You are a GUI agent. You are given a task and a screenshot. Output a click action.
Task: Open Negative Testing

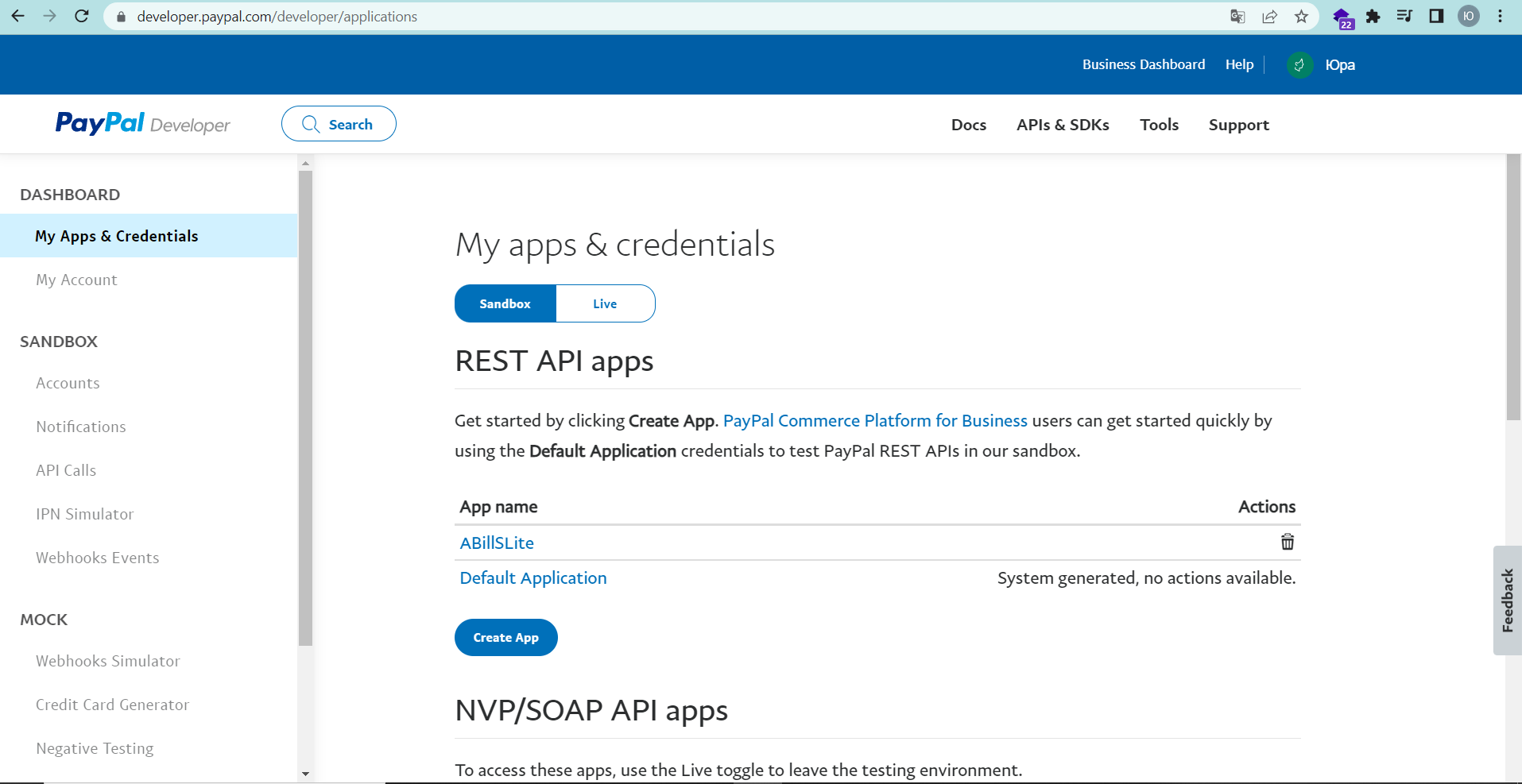[95, 748]
